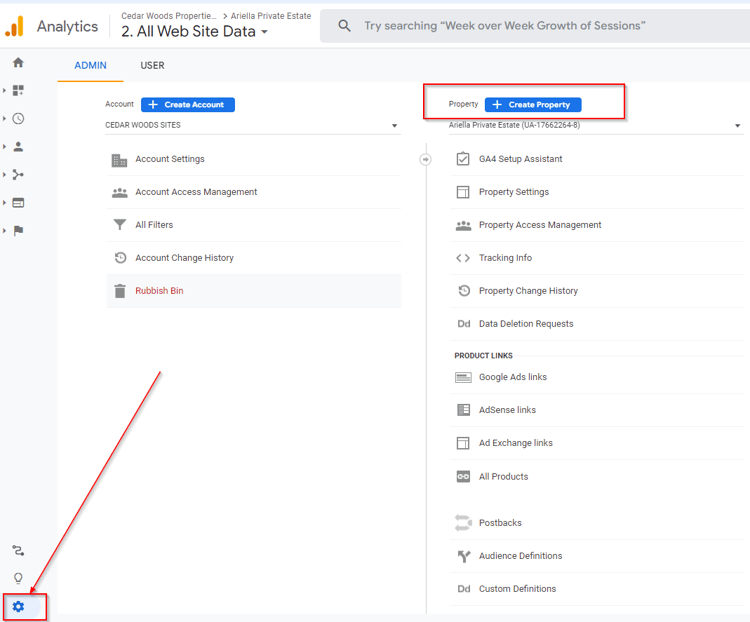The width and height of the screenshot is (750, 622).
Task: Open Account Access Management
Action: coord(254,192)
